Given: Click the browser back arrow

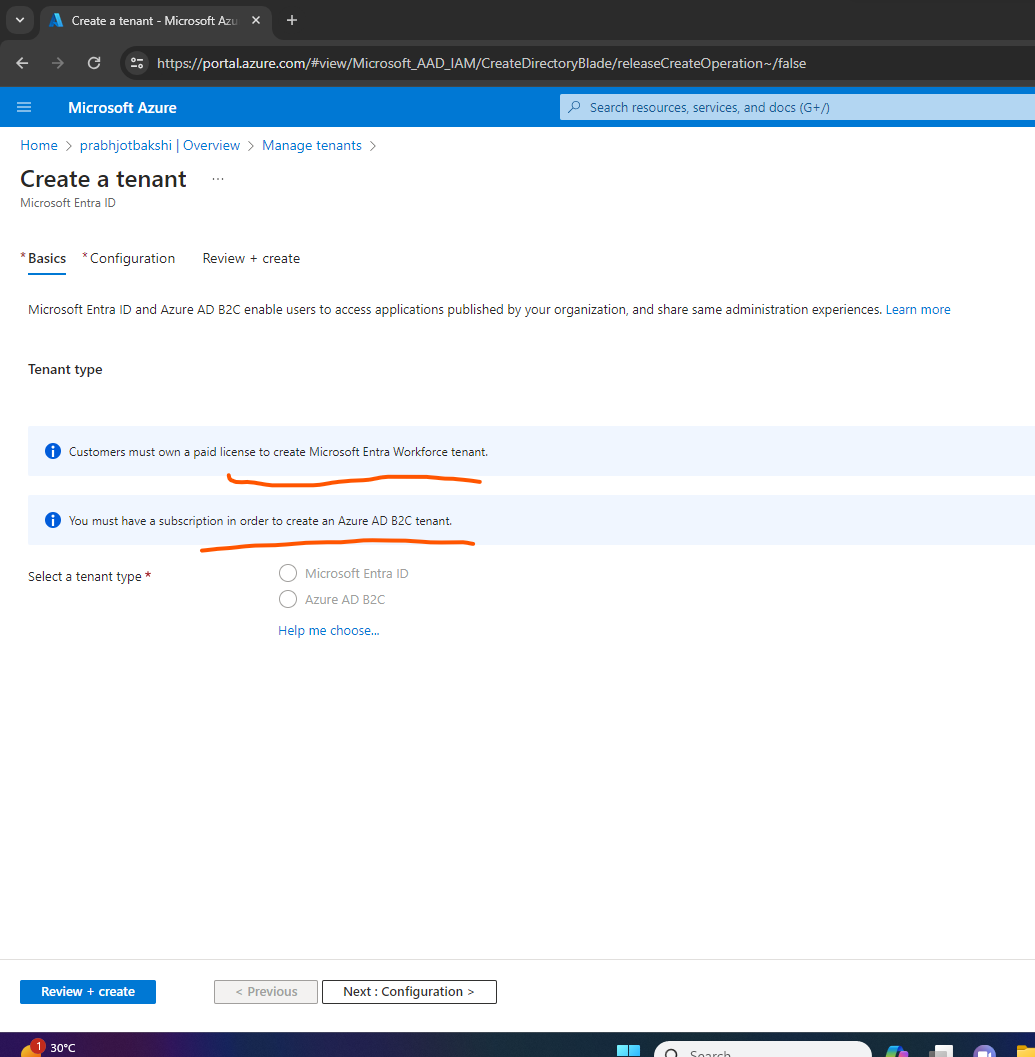Looking at the screenshot, I should point(22,63).
